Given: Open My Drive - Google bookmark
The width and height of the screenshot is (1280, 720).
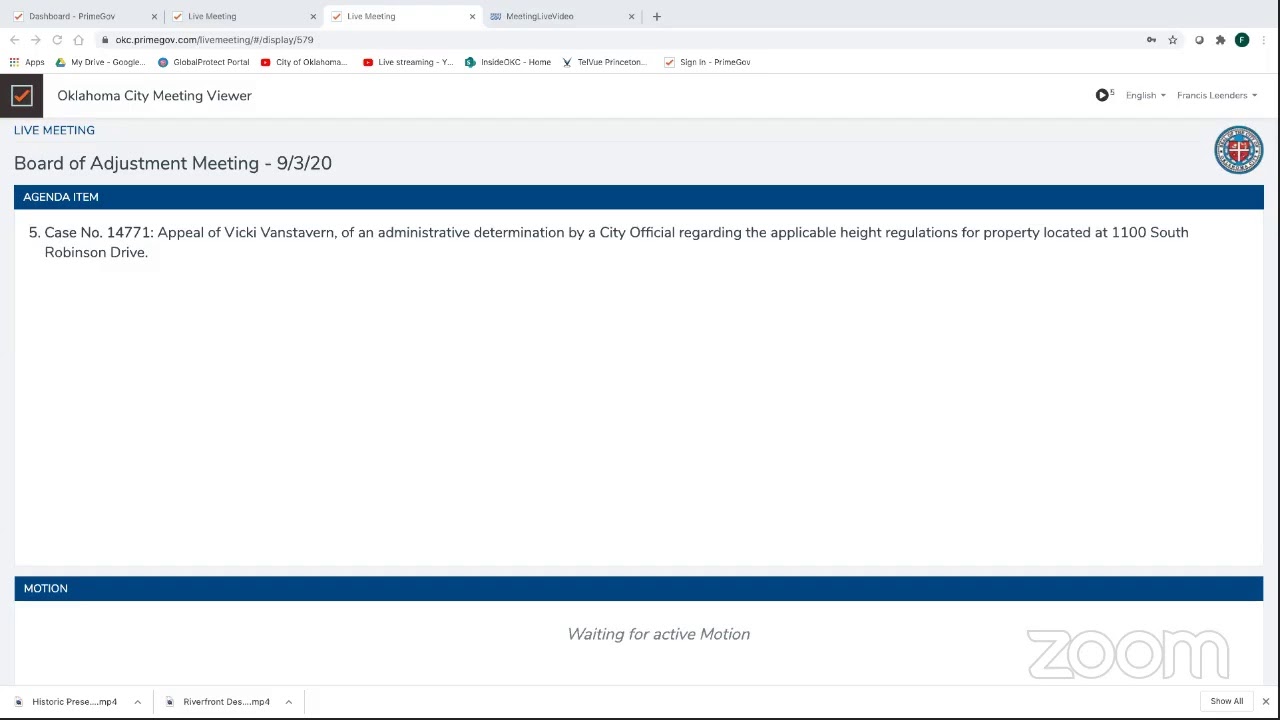Looking at the screenshot, I should [100, 62].
